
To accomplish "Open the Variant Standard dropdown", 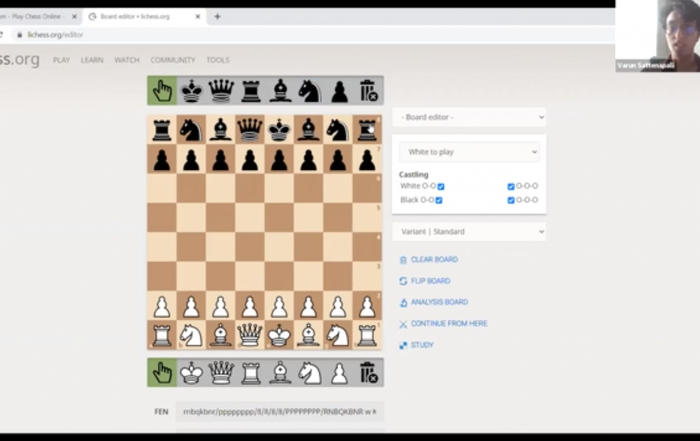I will (469, 232).
